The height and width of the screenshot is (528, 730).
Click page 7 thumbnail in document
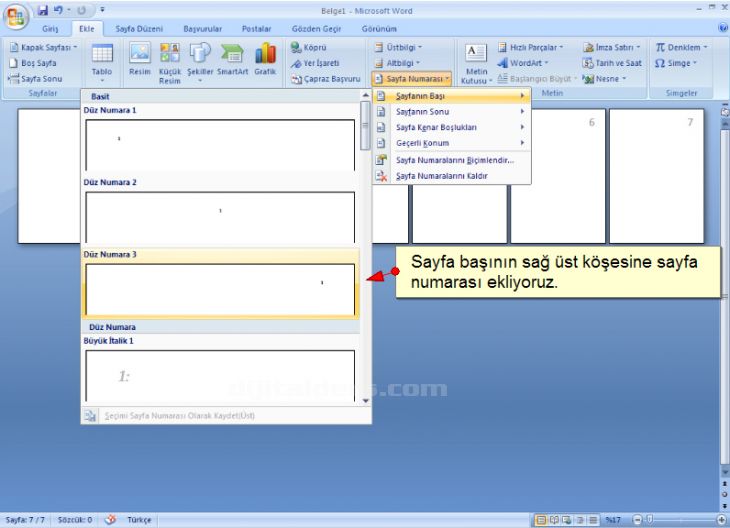click(x=657, y=176)
